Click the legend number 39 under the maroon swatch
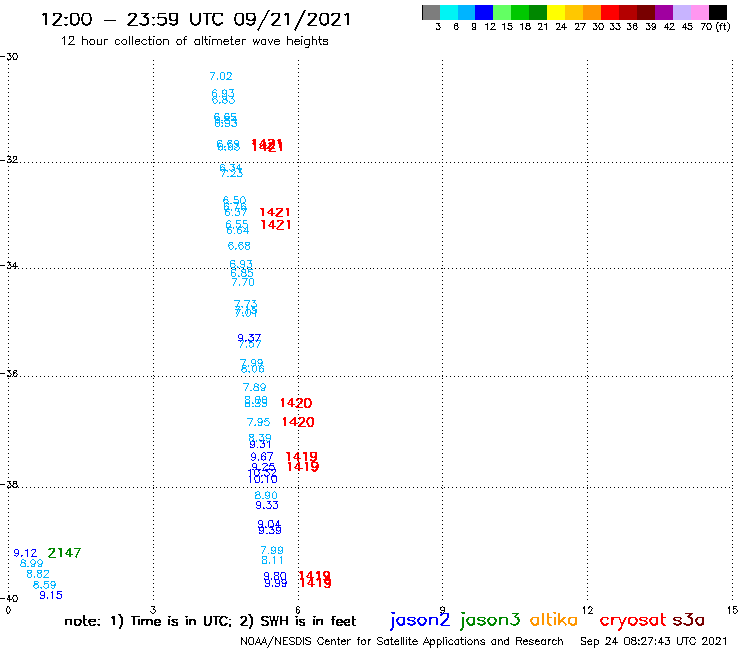Screen dimensions: 740x650 (x=651, y=26)
